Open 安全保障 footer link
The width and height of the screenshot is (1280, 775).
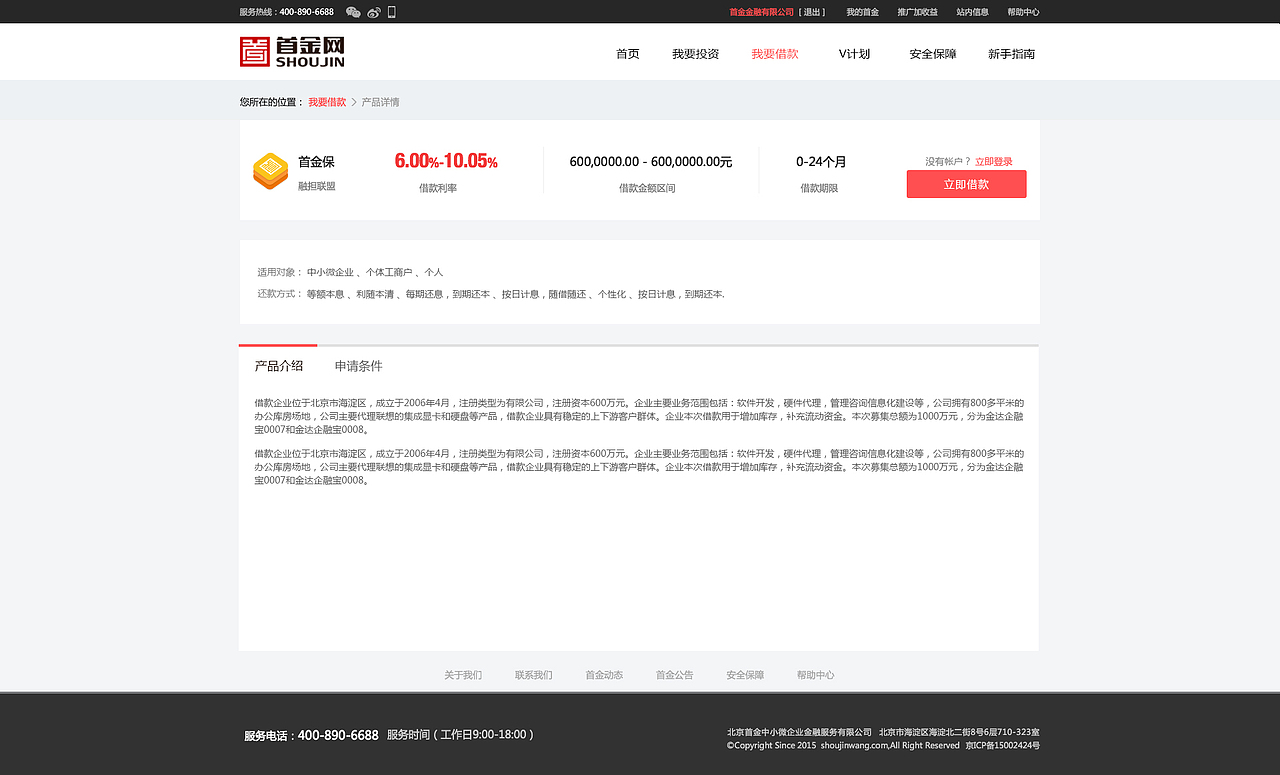pos(745,675)
